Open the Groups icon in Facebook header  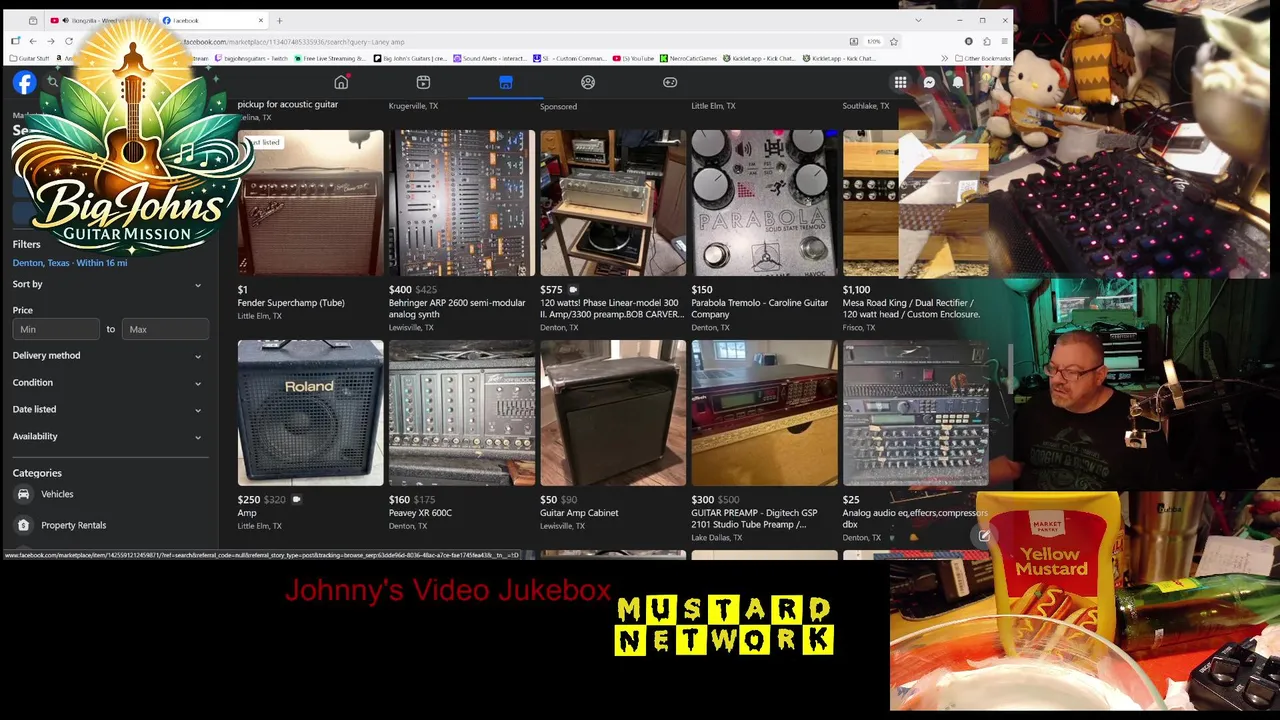click(x=588, y=82)
